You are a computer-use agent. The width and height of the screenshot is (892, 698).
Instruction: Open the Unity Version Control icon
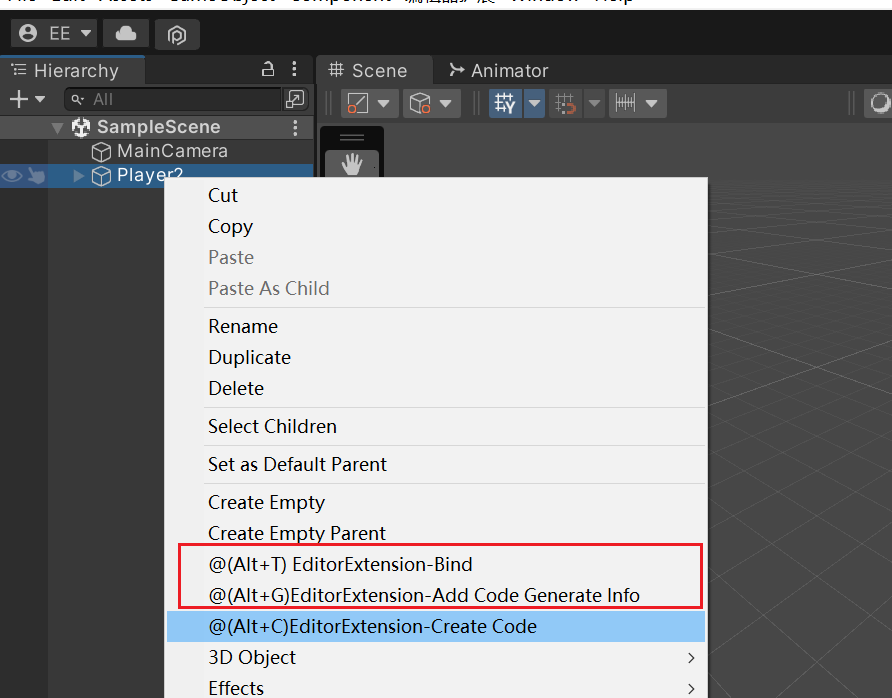click(x=177, y=34)
